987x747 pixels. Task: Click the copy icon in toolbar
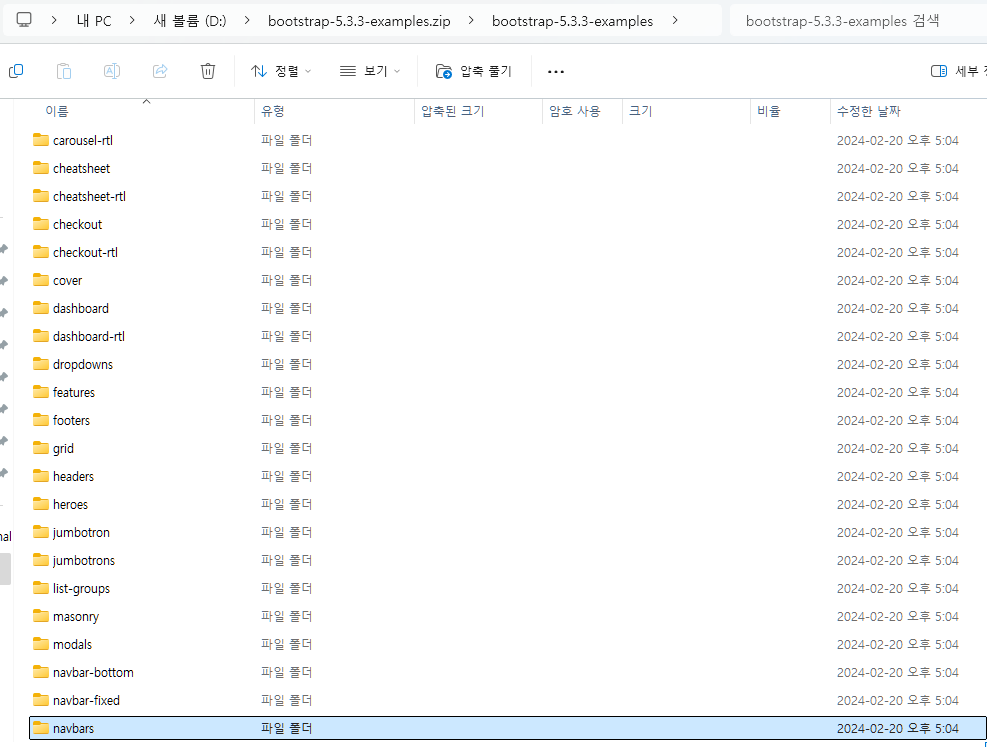click(x=16, y=71)
